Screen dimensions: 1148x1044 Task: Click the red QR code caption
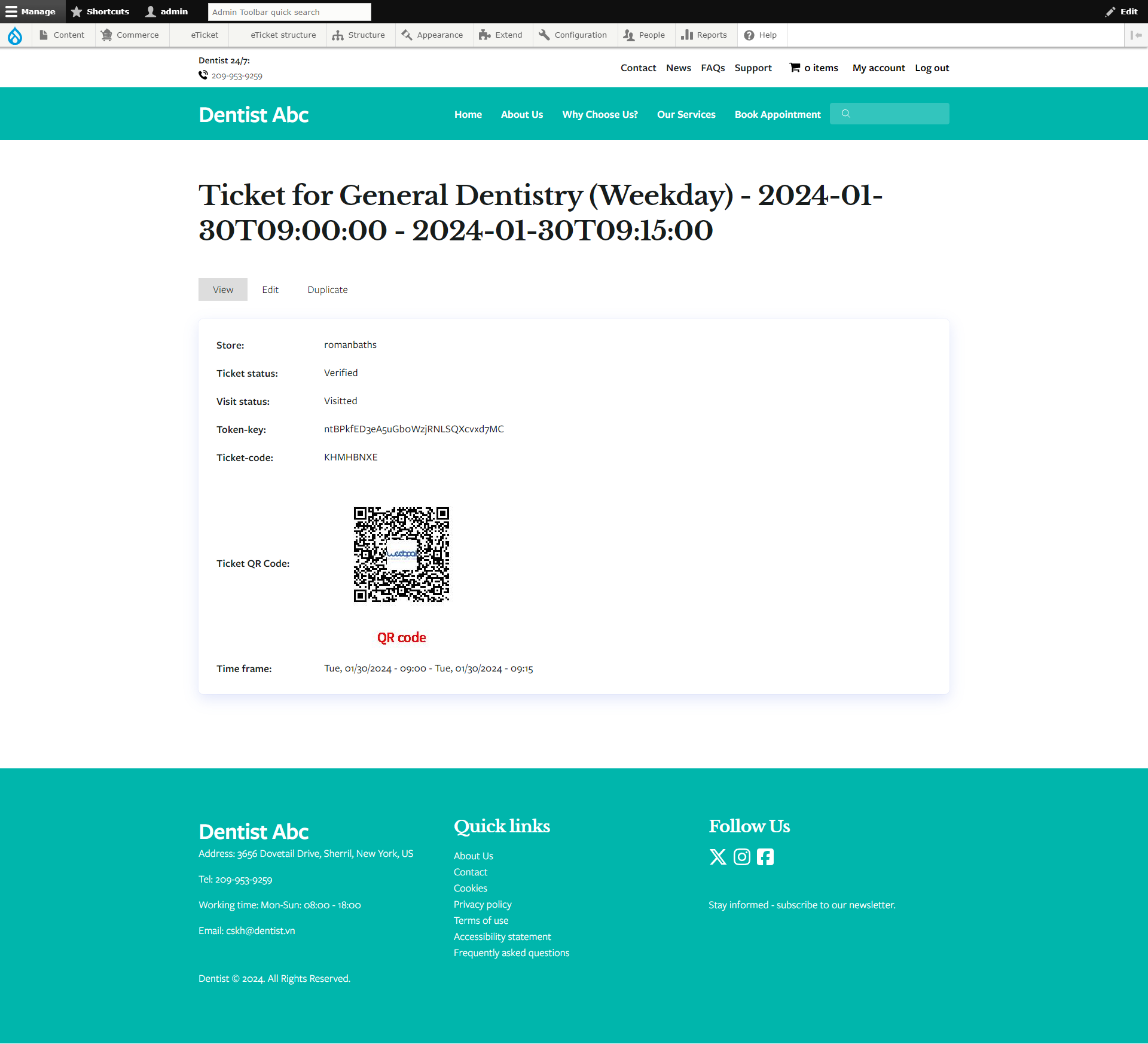[401, 637]
